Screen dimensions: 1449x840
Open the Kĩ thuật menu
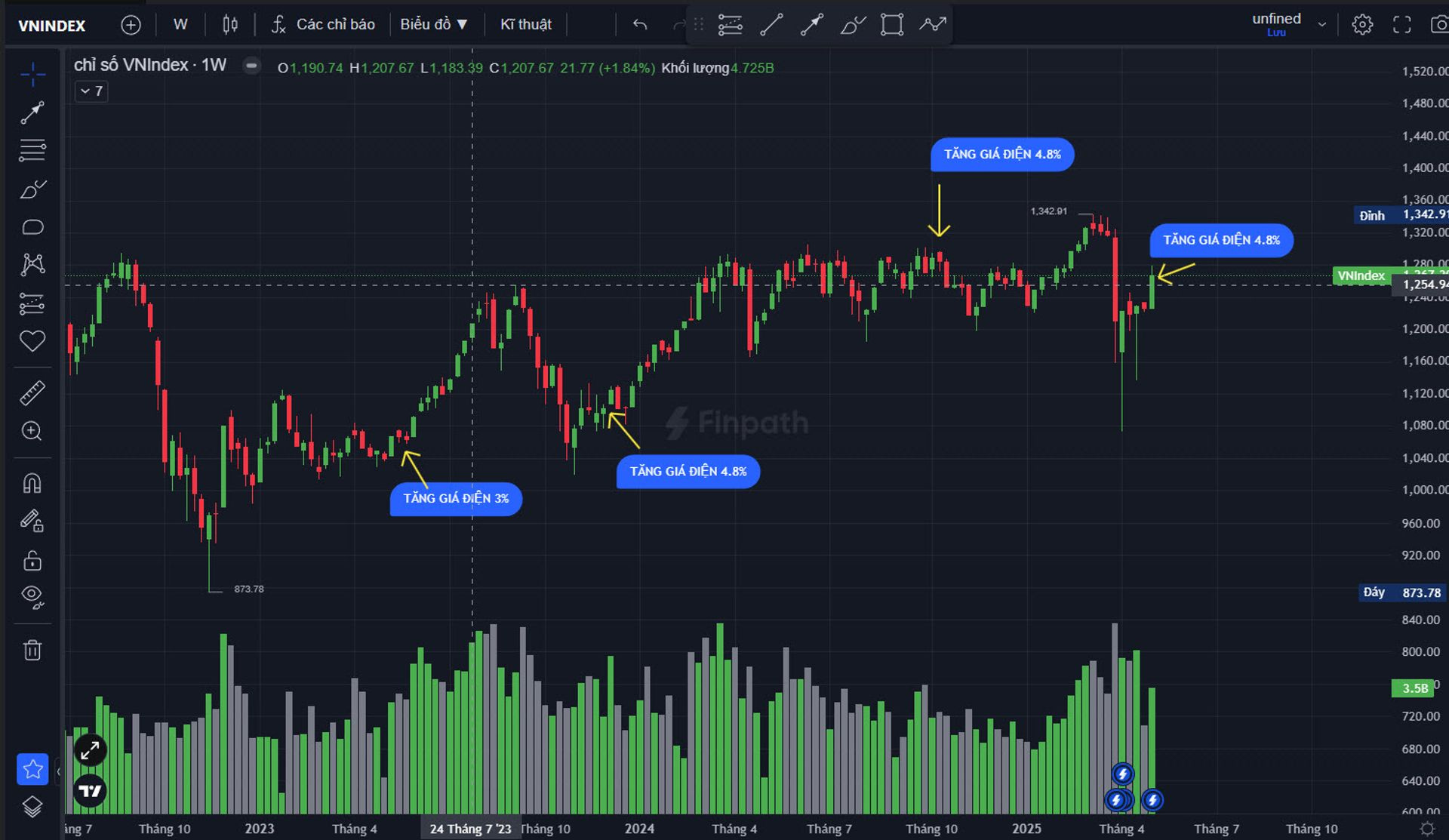point(525,25)
